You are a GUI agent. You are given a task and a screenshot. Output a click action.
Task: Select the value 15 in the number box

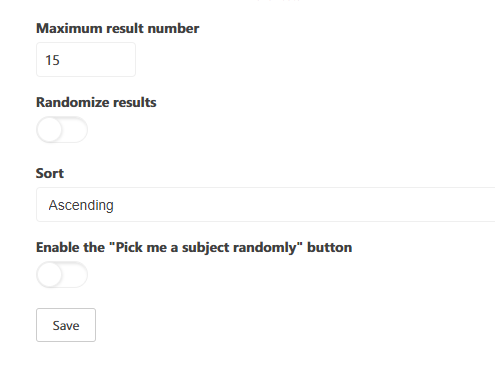[x=52, y=60]
